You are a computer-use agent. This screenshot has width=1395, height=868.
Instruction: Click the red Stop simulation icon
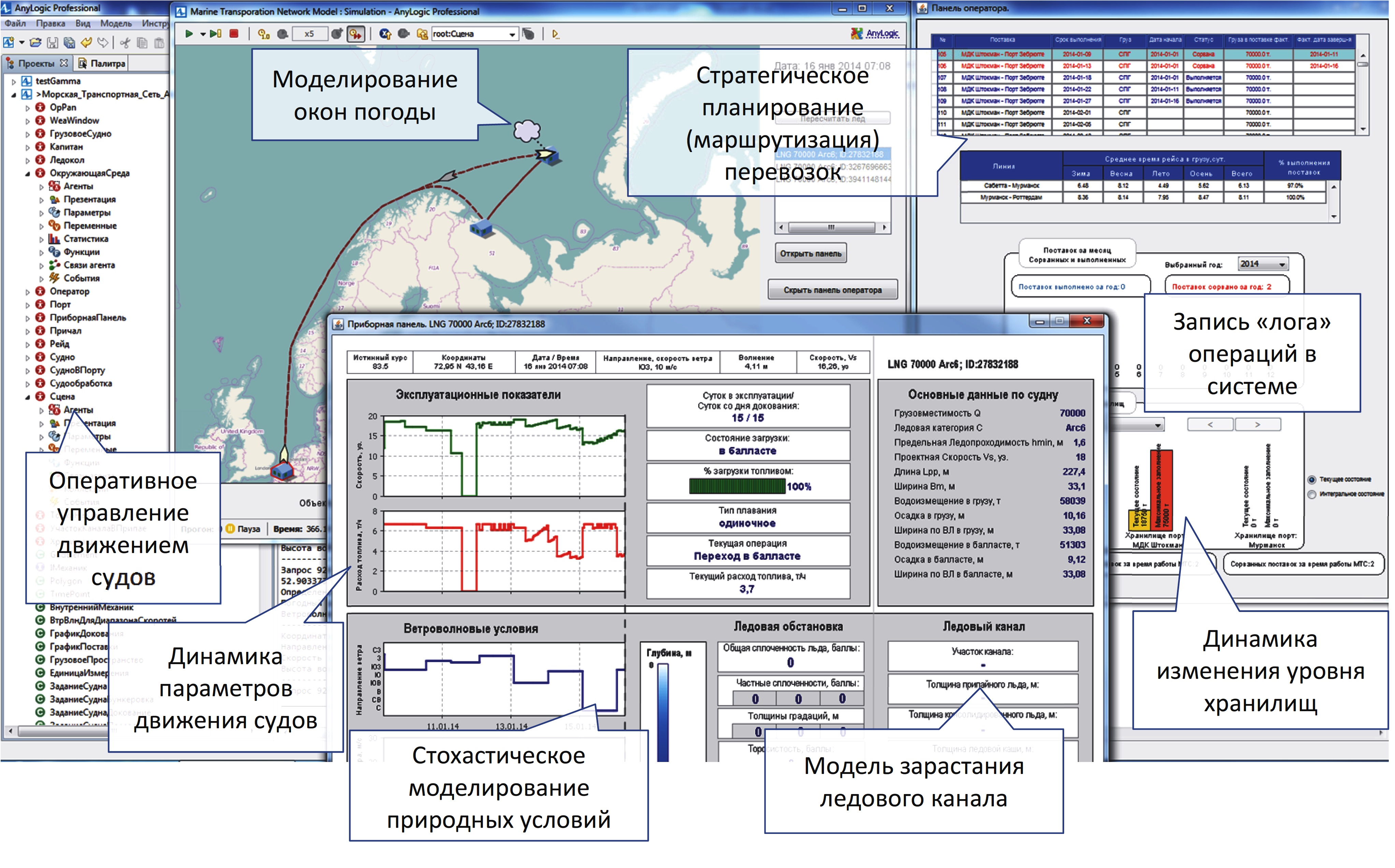pyautogui.click(x=234, y=34)
